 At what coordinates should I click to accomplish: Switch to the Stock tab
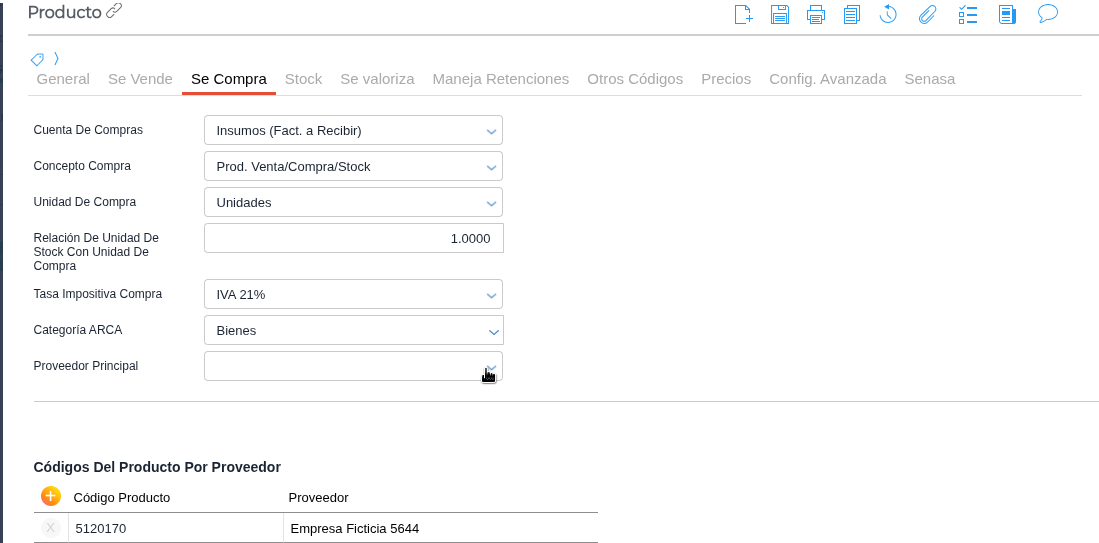coord(303,78)
